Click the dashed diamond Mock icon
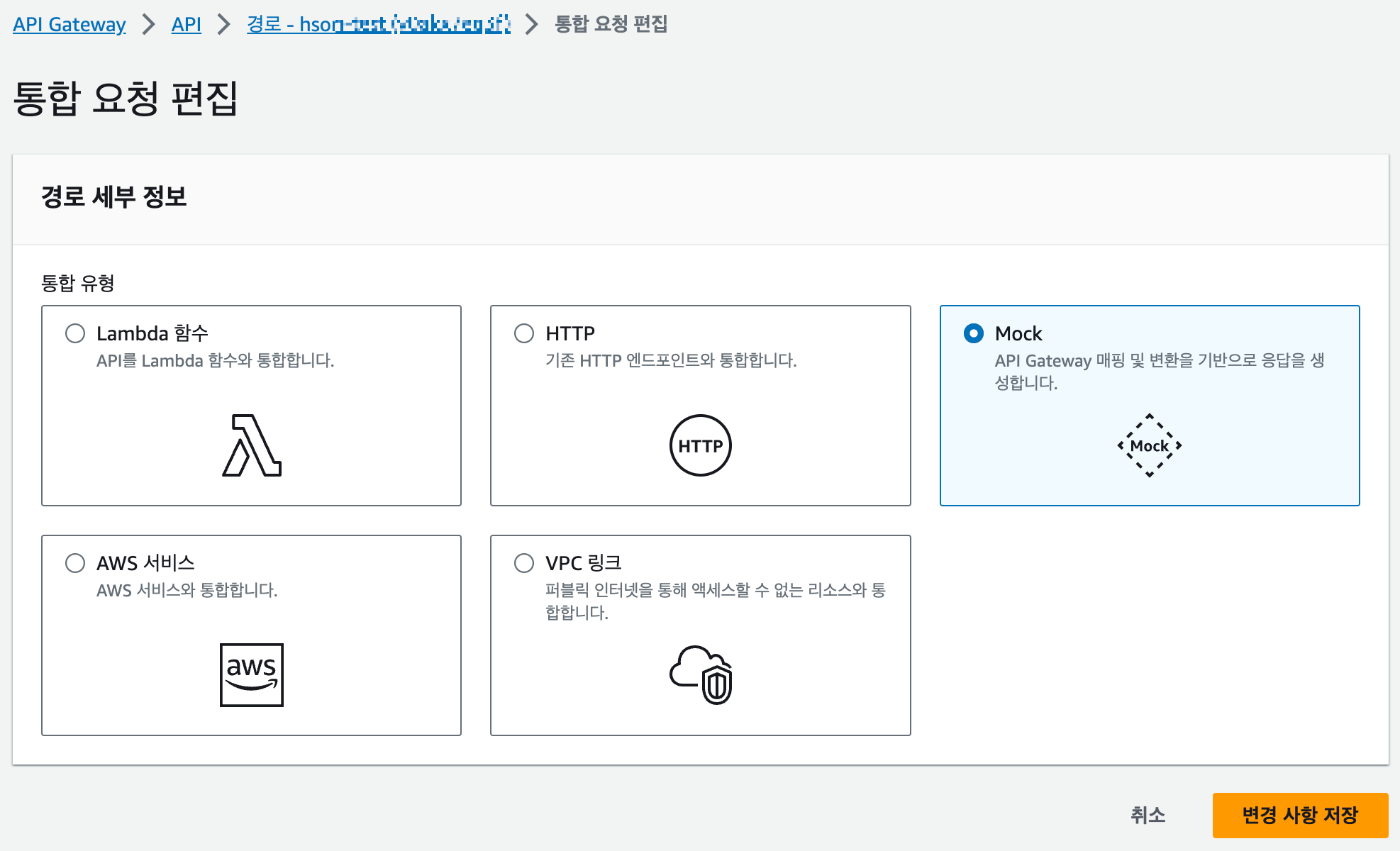The width and height of the screenshot is (1400, 851). pos(1149,445)
